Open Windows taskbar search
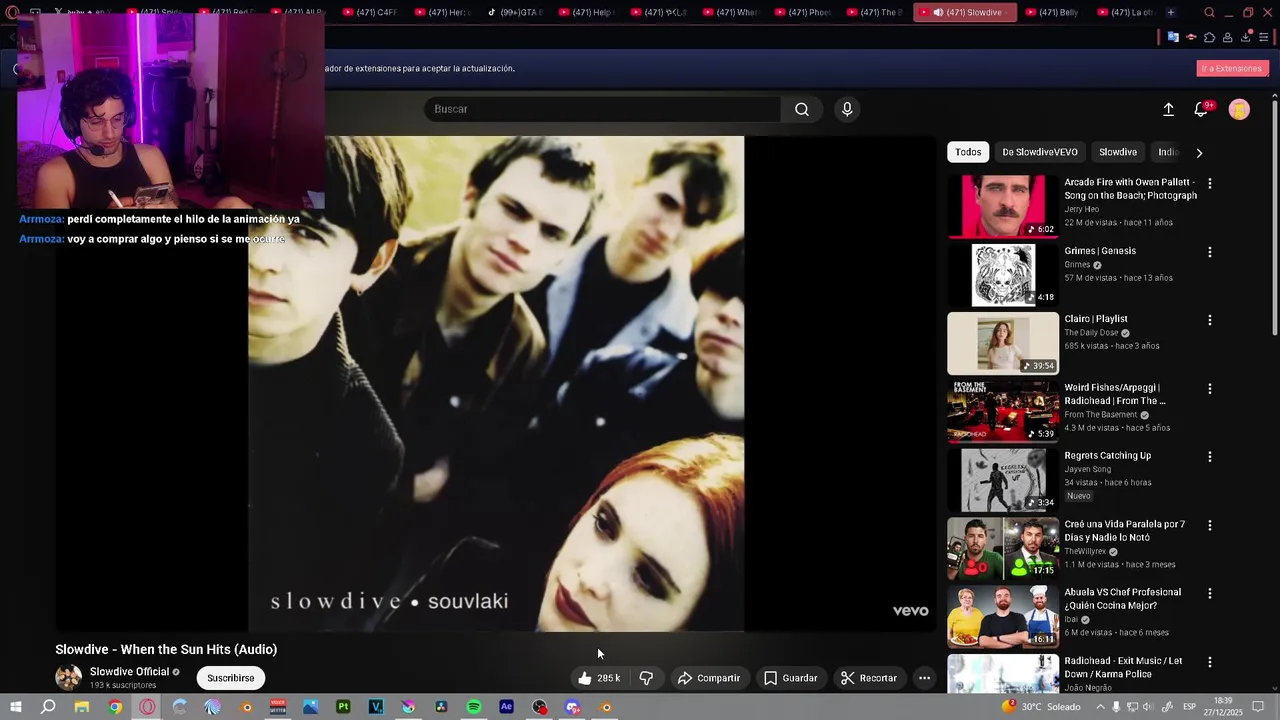1280x720 pixels. [x=48, y=707]
